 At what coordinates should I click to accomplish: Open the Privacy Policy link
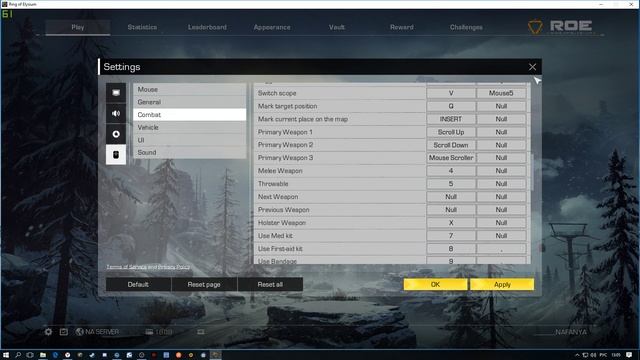tap(174, 267)
